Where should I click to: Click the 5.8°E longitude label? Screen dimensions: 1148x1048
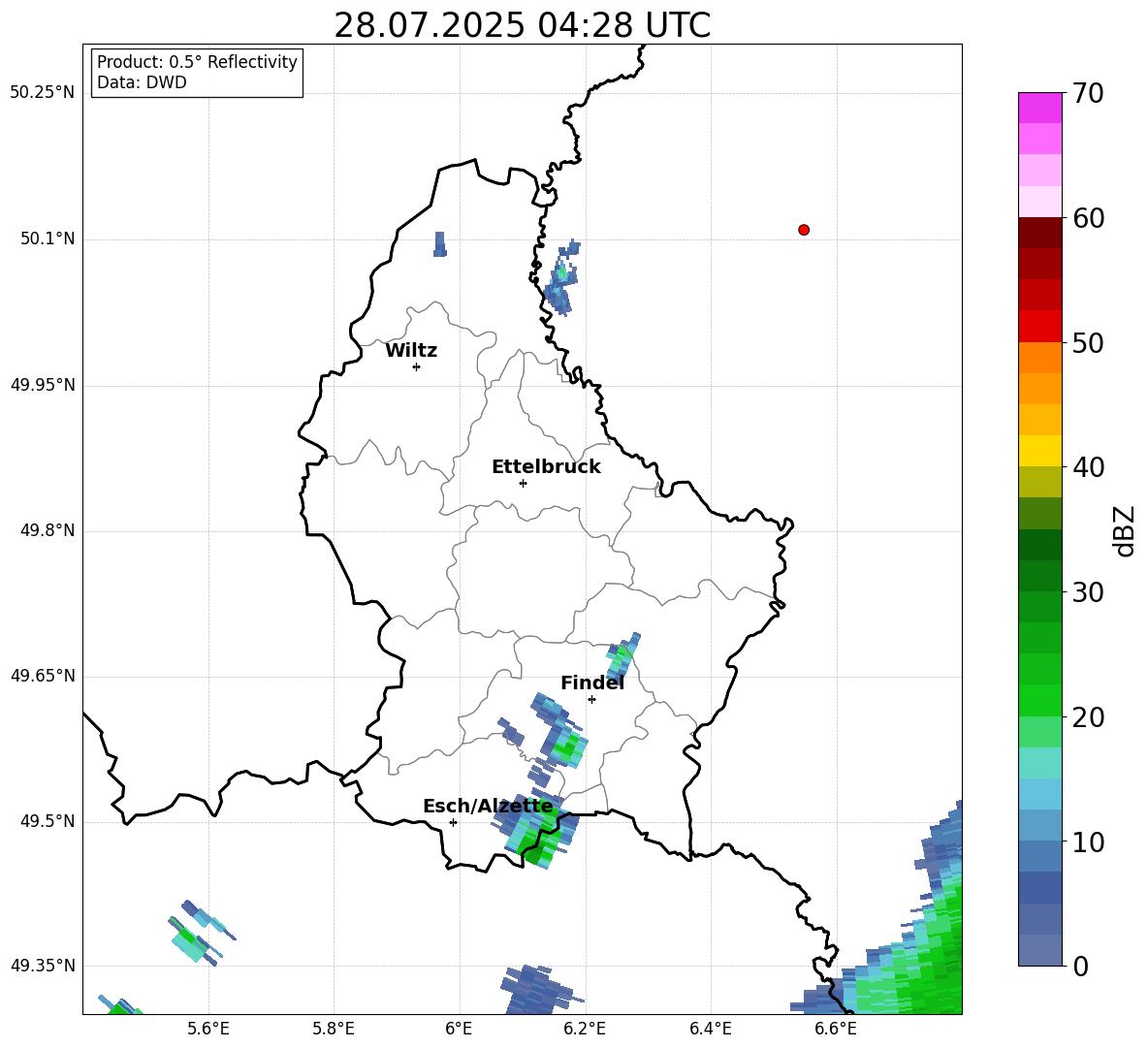coord(334,1029)
